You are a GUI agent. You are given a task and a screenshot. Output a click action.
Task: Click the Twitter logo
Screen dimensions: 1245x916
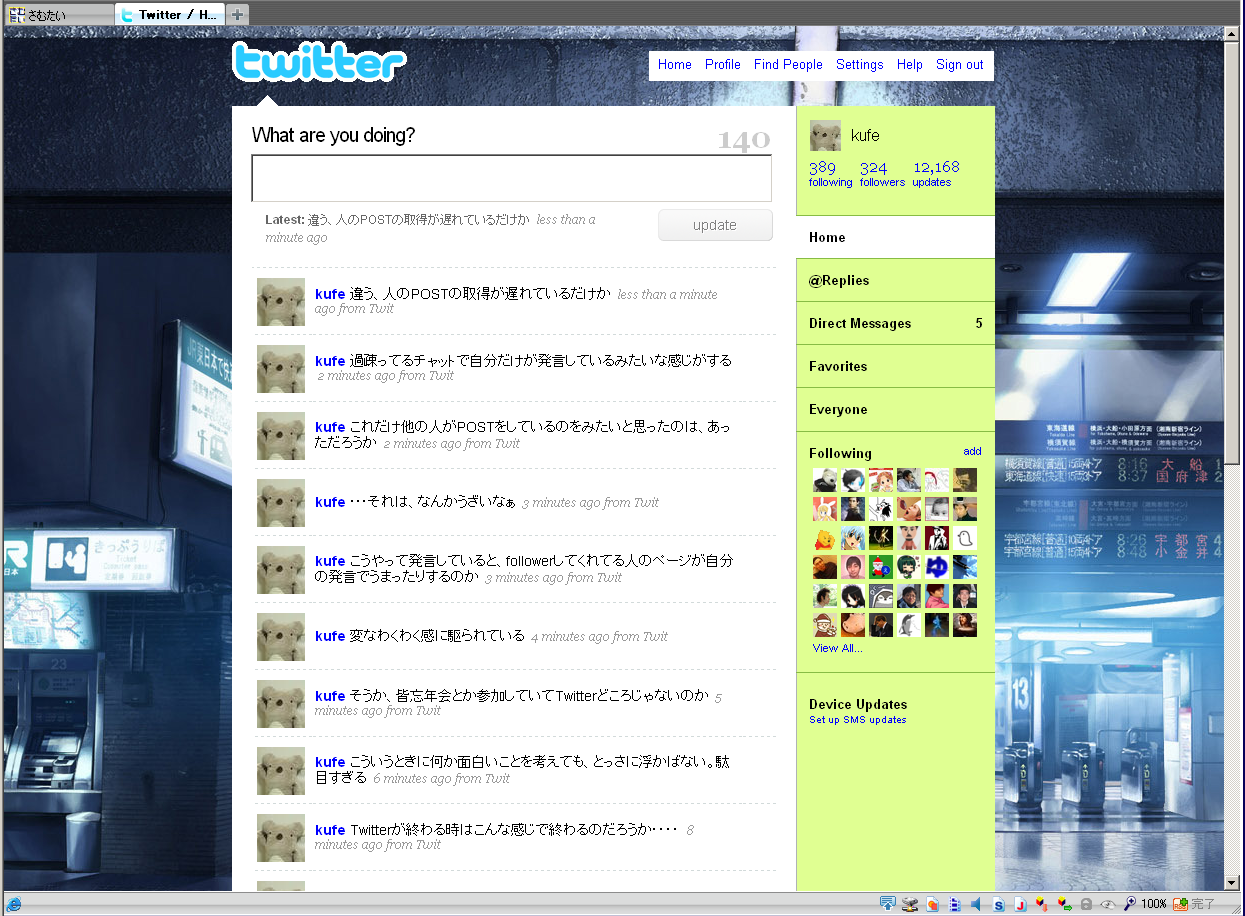click(319, 62)
